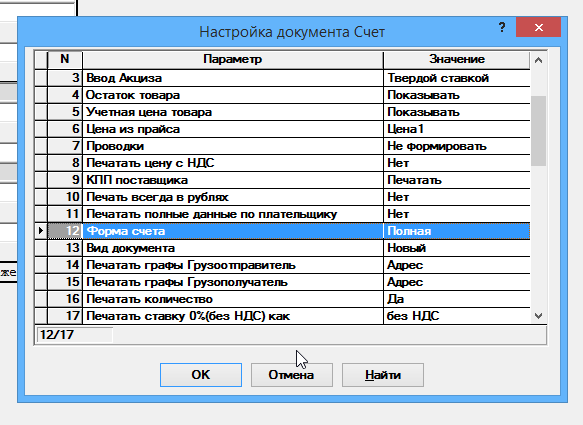
Task: Open search with the Найти button
Action: coord(383,375)
